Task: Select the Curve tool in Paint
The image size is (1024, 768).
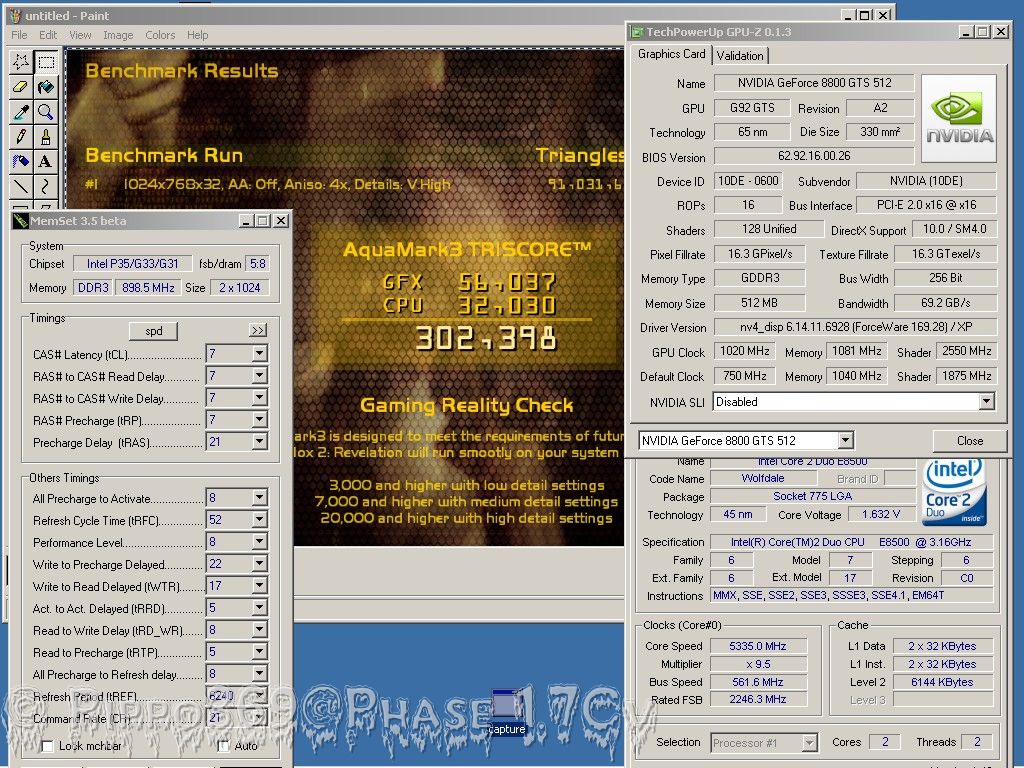Action: point(46,186)
